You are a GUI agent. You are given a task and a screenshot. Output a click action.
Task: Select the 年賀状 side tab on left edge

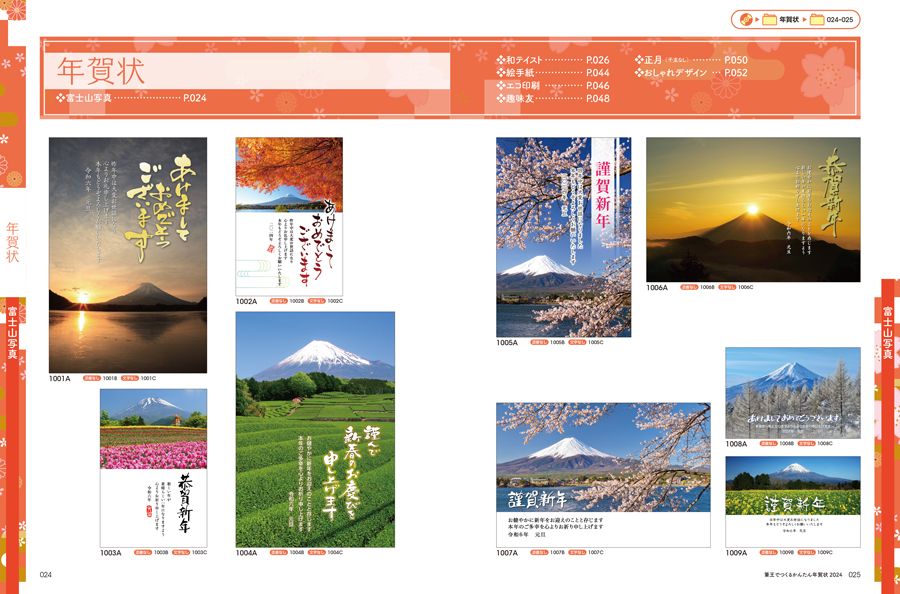coord(13,242)
